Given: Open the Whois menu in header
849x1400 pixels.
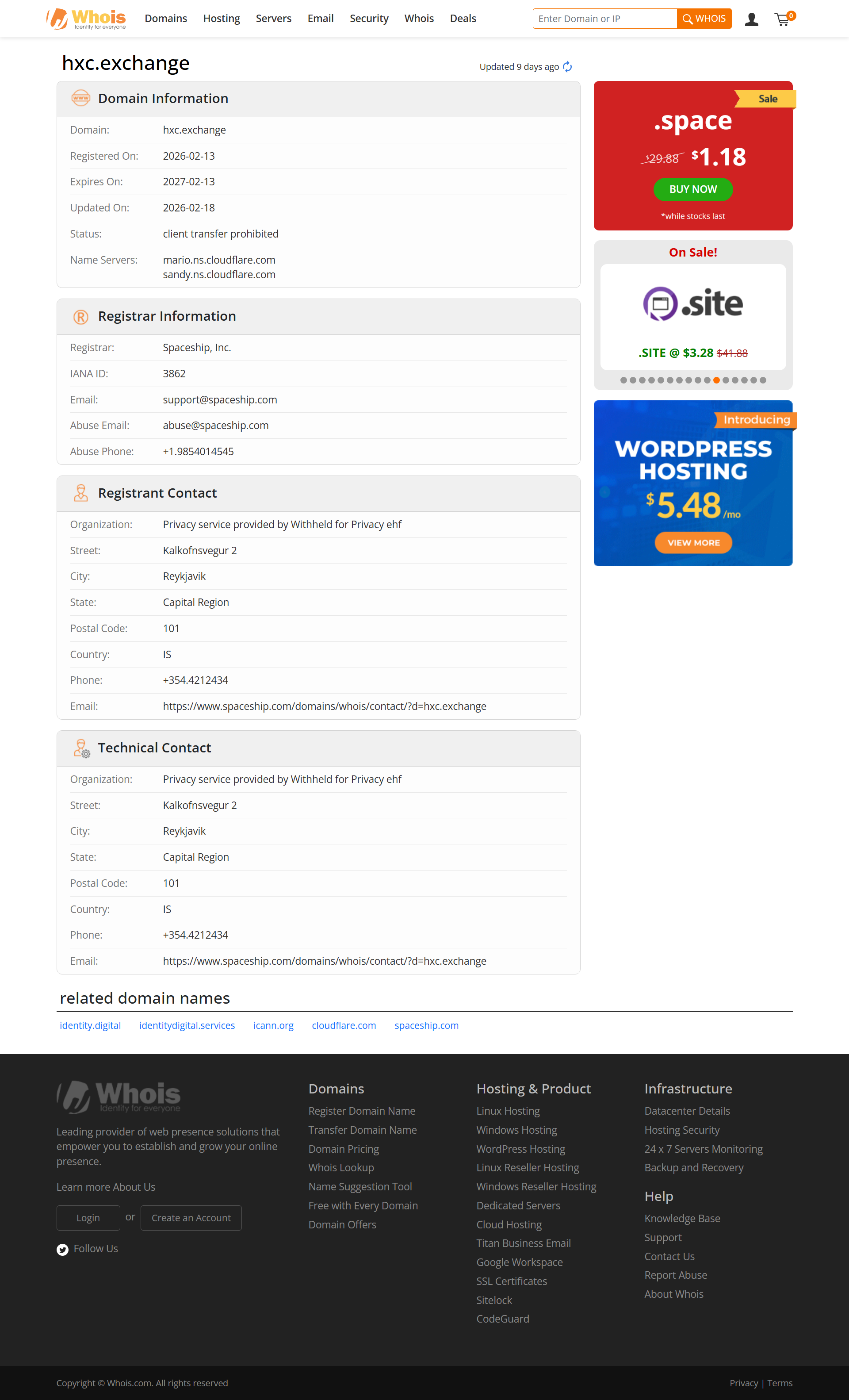Looking at the screenshot, I should tap(419, 19).
